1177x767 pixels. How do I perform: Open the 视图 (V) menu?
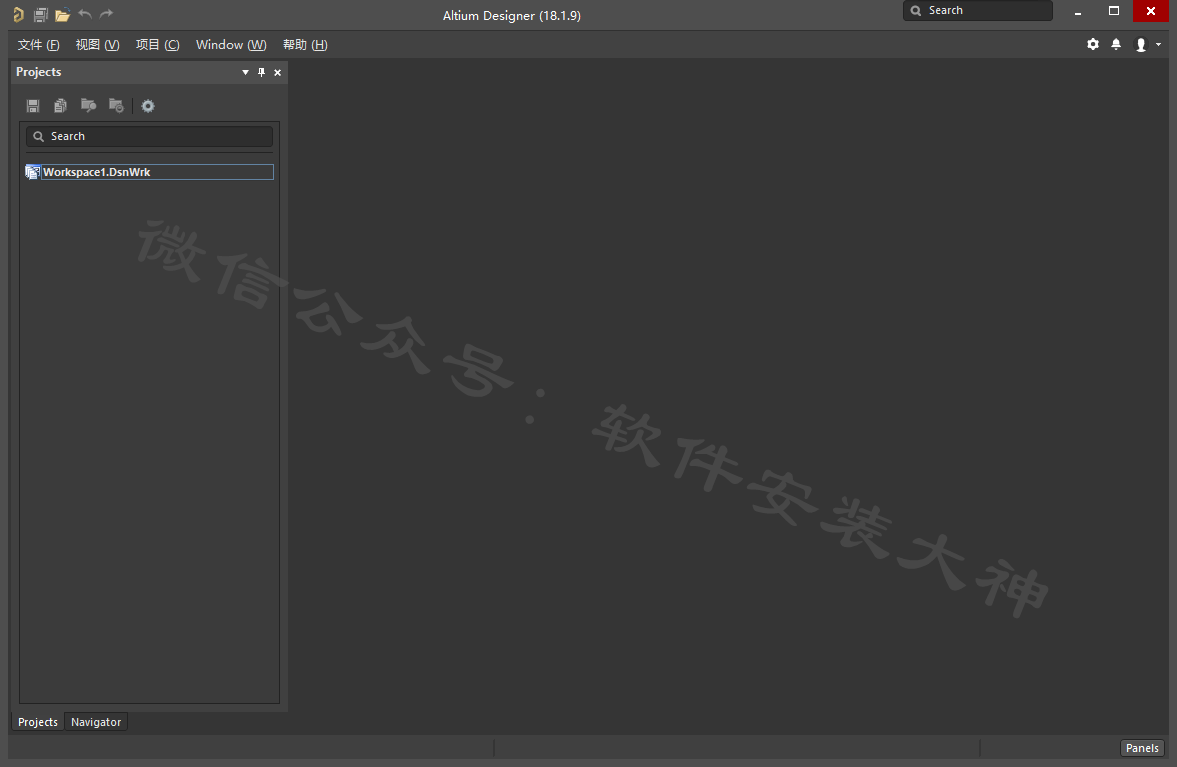coord(98,45)
